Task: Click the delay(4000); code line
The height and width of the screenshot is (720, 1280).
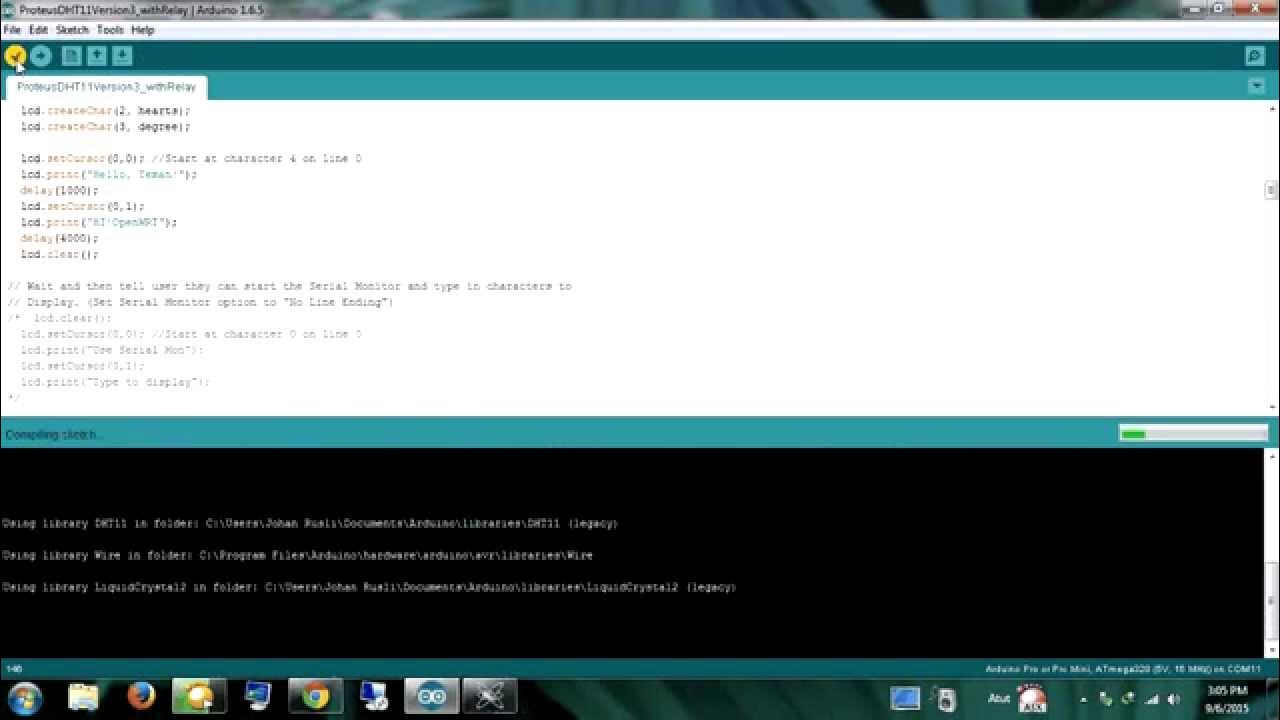Action: click(x=59, y=238)
